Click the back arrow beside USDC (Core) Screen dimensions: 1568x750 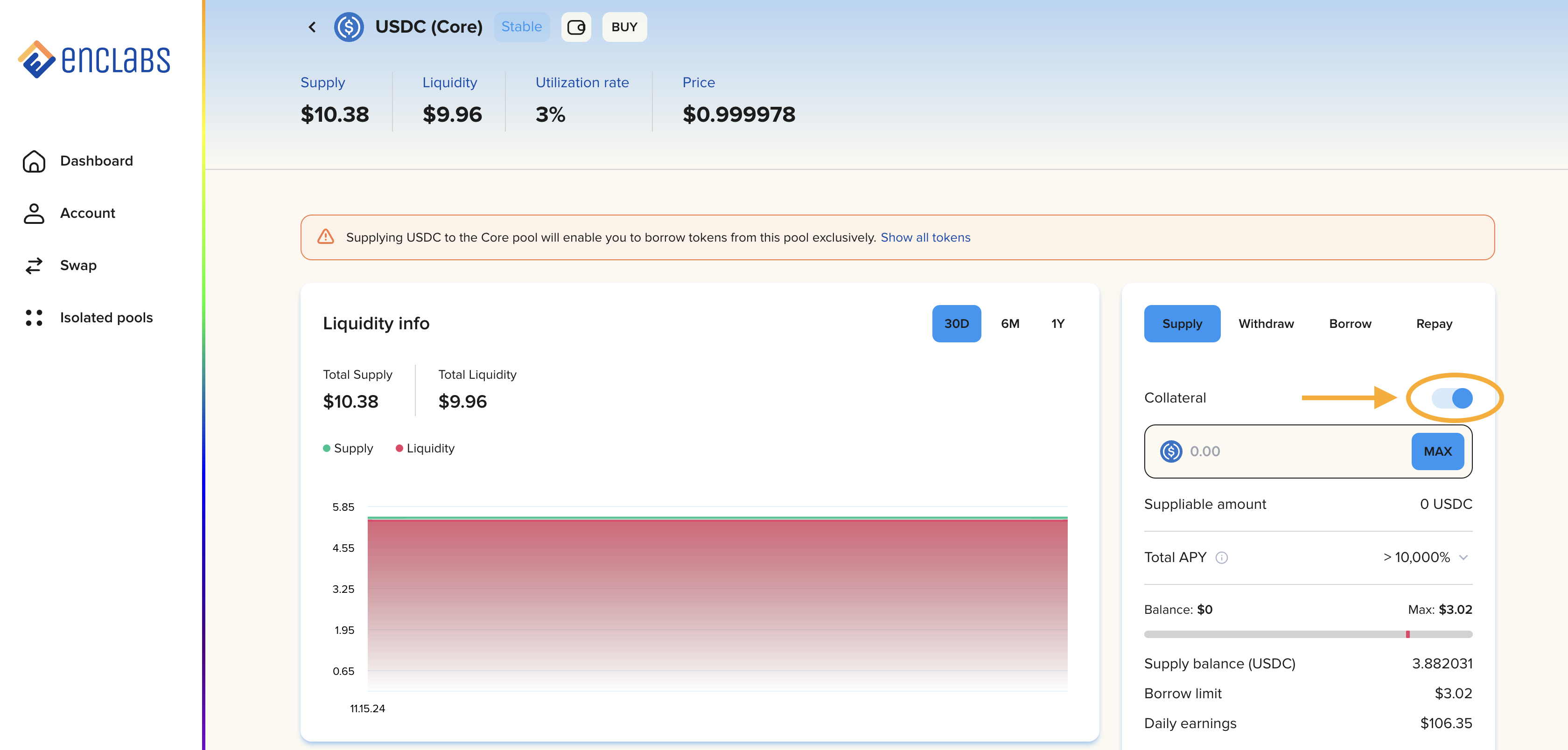click(x=312, y=27)
